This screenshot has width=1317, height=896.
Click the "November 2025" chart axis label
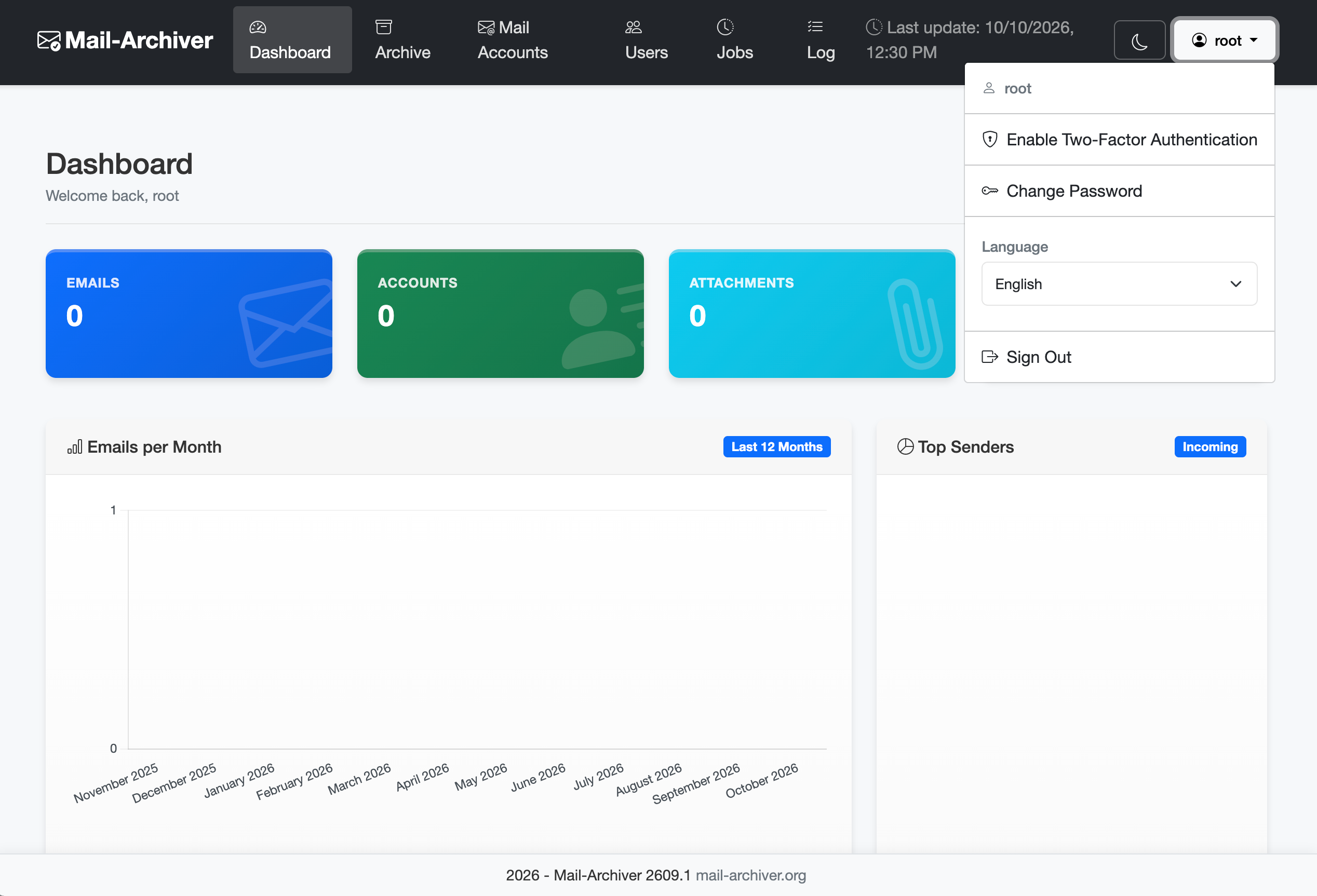point(116,783)
